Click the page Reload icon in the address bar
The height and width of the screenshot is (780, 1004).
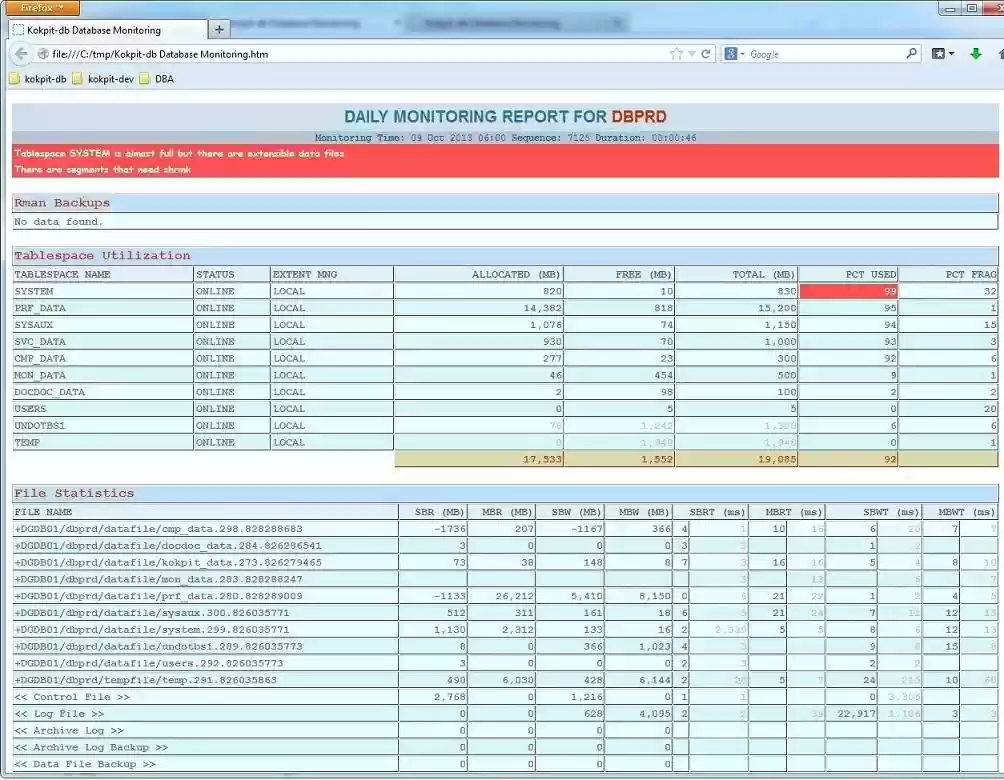coord(705,53)
